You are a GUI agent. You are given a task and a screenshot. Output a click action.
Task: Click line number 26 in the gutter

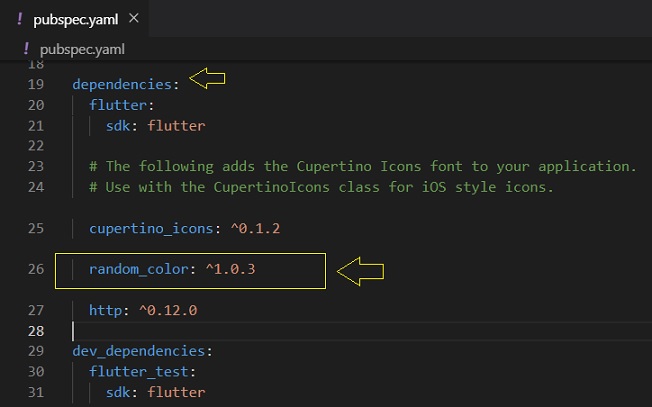(x=36, y=269)
